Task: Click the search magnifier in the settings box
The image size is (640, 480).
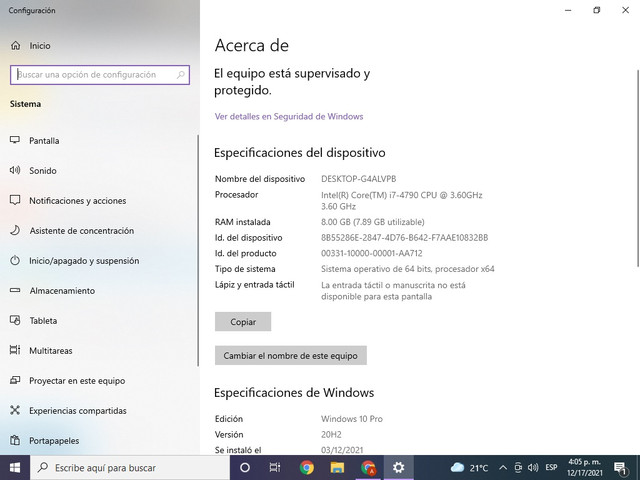Action: pos(180,75)
